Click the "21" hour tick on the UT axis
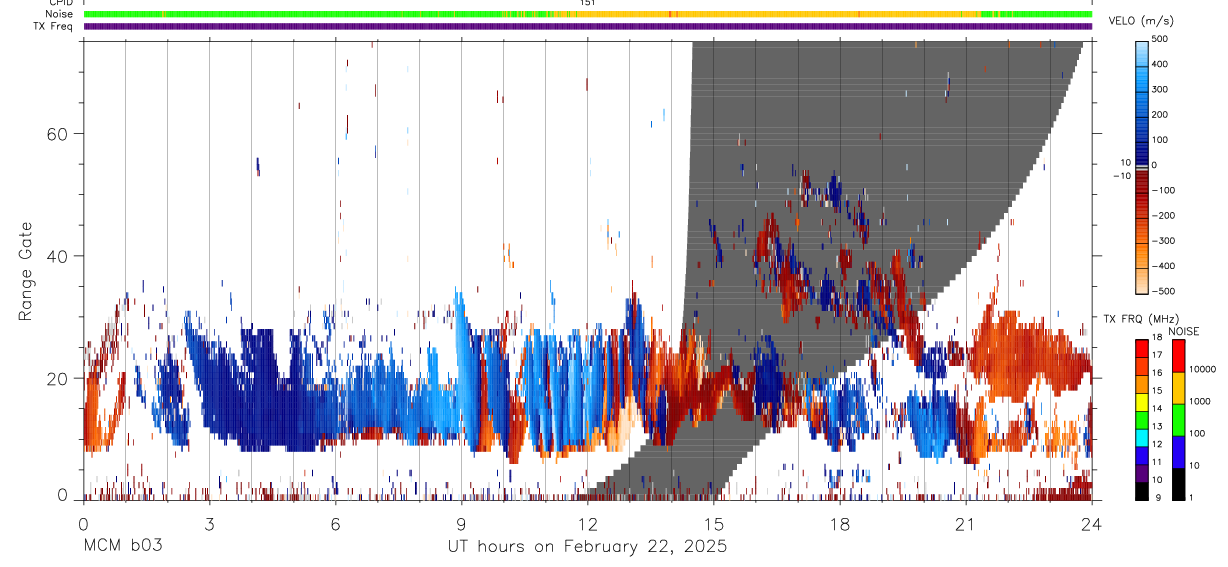Image resolution: width=1228 pixels, height=567 pixels. pos(966,523)
